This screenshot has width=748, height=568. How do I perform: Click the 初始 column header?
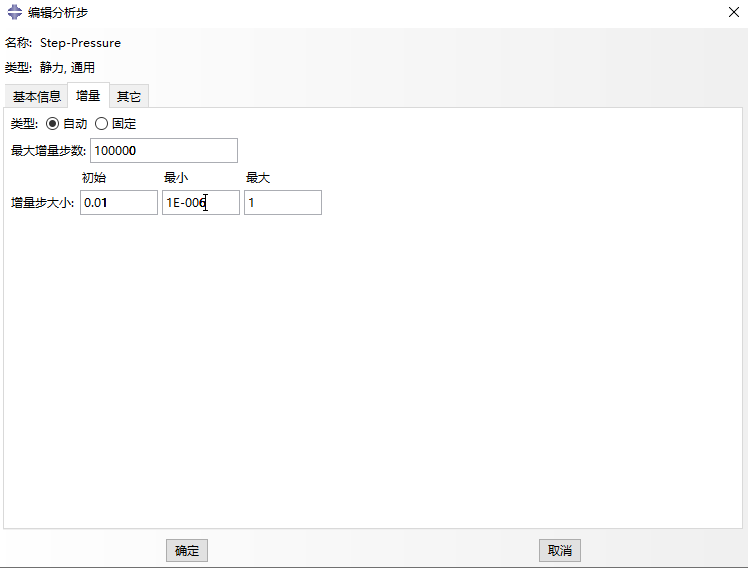click(x=94, y=178)
